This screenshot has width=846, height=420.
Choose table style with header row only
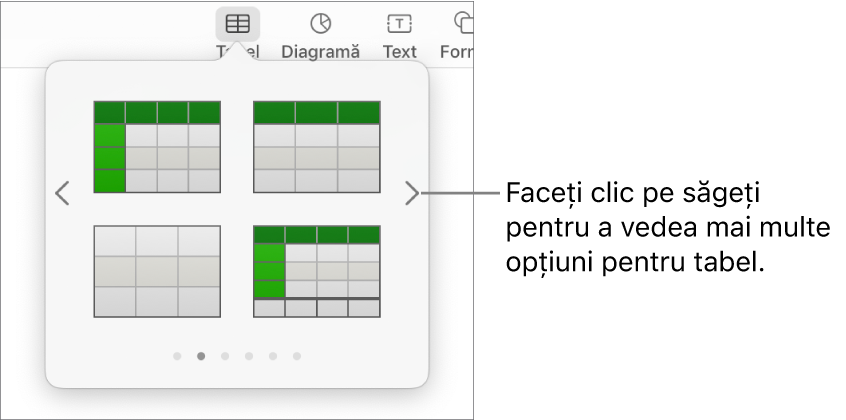(x=317, y=147)
